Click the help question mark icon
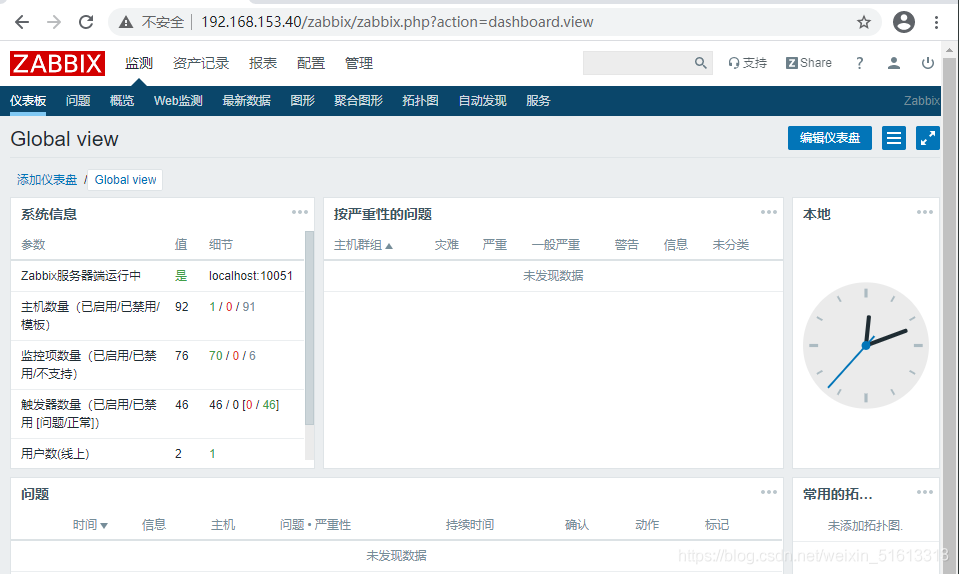The image size is (959, 574). coord(859,63)
